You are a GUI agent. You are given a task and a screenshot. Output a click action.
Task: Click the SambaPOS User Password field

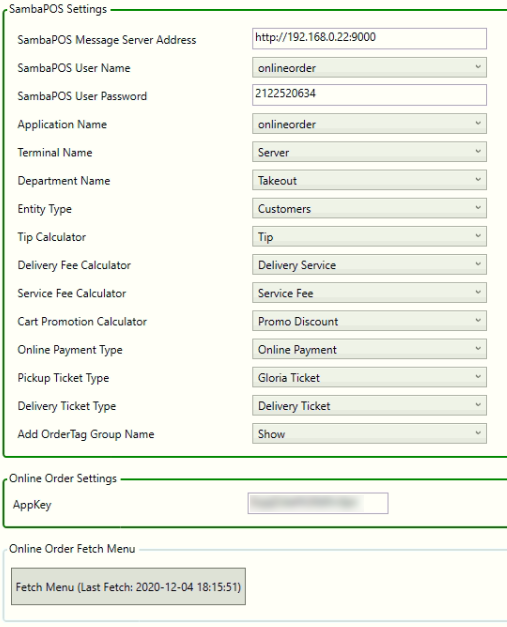(x=369, y=95)
